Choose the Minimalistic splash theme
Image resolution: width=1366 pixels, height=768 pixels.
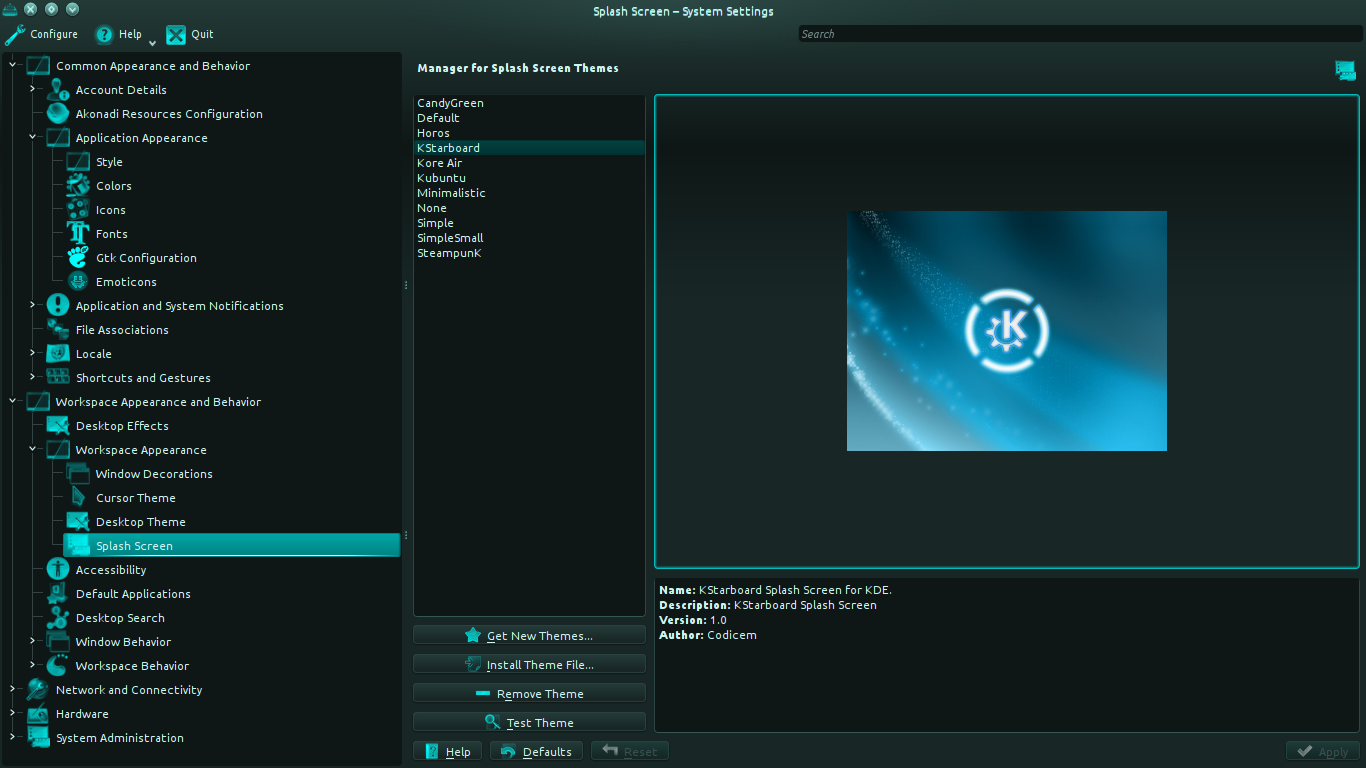[x=529, y=193]
